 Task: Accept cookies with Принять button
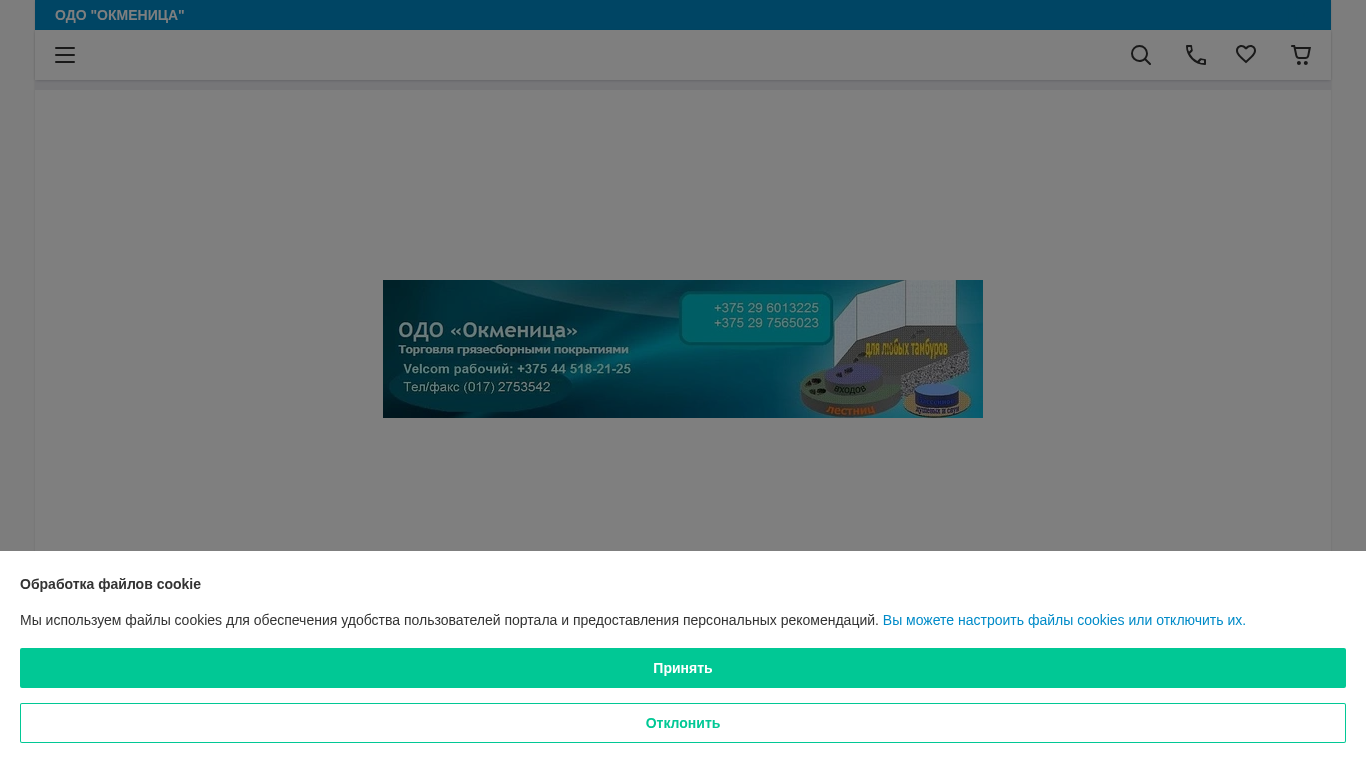pyautogui.click(x=683, y=668)
